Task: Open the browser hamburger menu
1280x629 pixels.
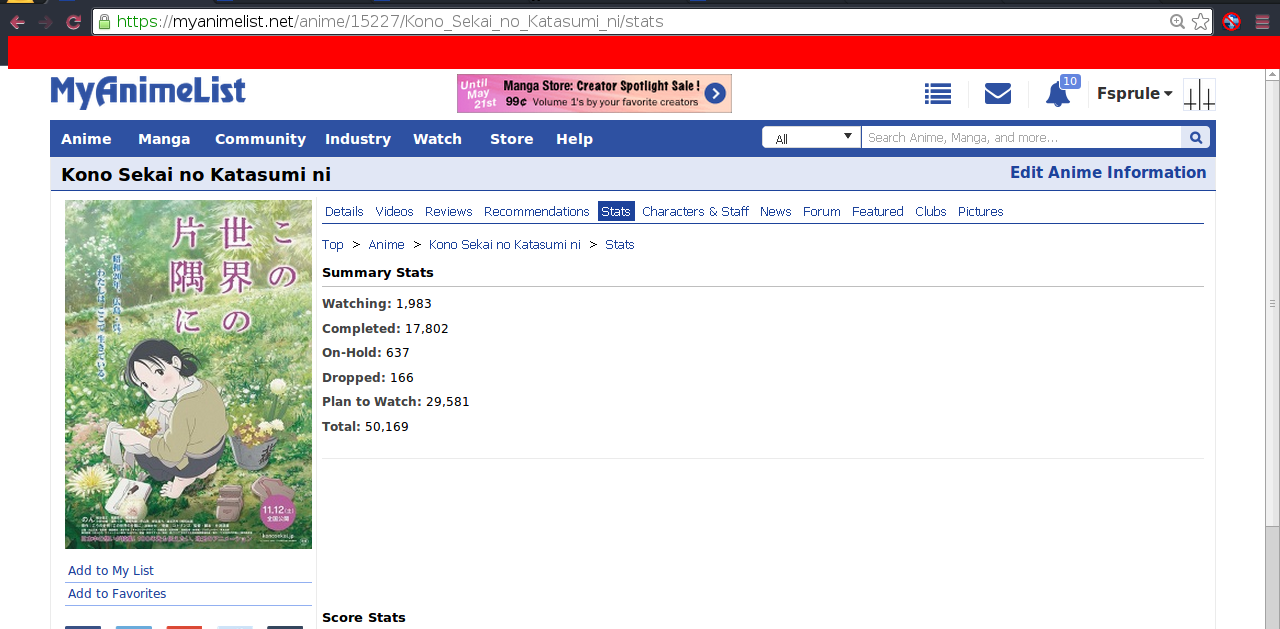Action: (x=1262, y=22)
